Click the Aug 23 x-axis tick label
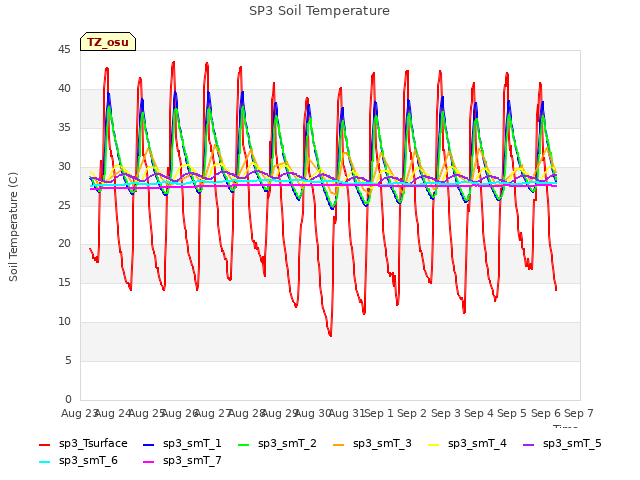The width and height of the screenshot is (640, 480). click(79, 413)
